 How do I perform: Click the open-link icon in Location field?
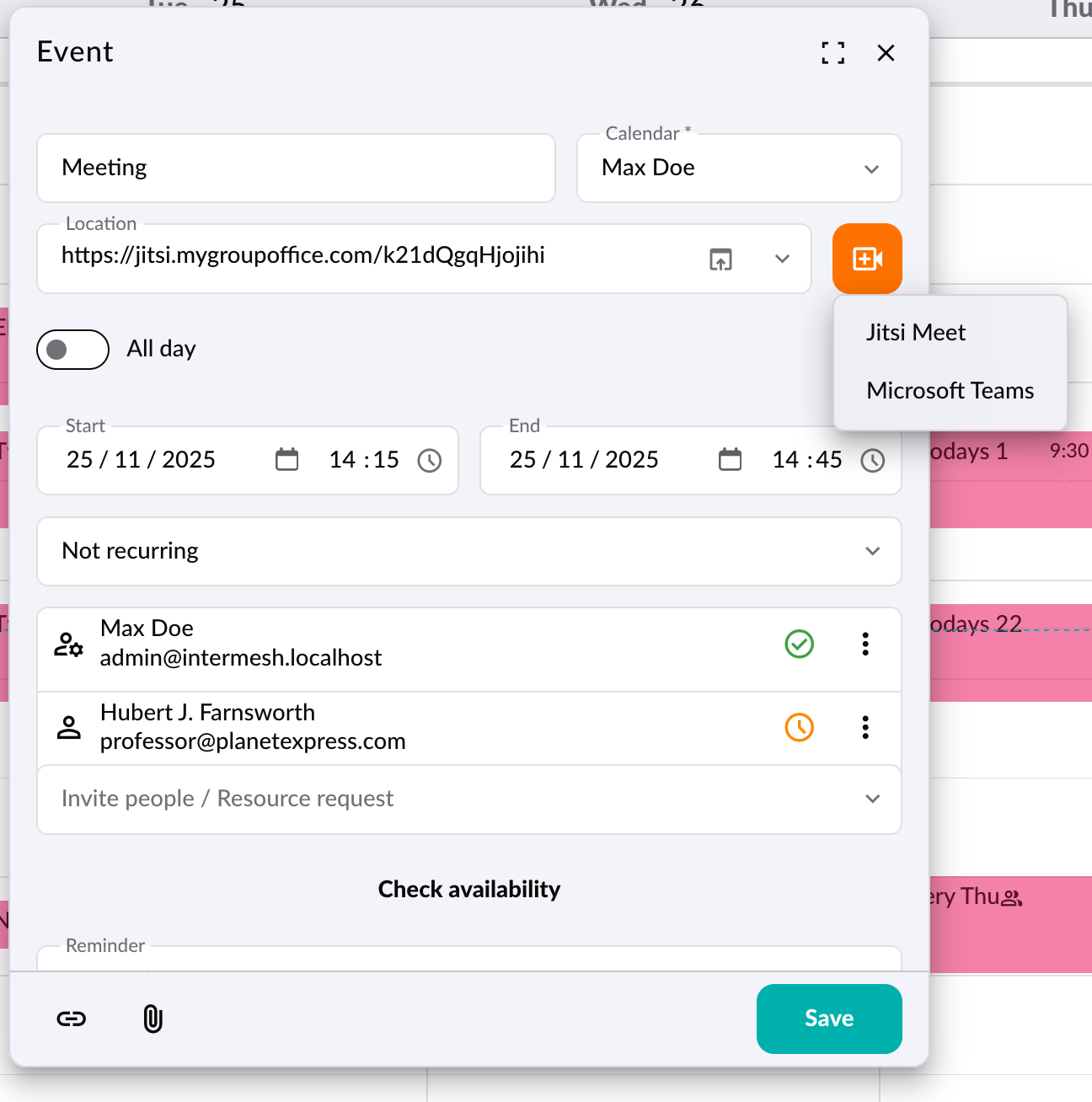point(720,259)
